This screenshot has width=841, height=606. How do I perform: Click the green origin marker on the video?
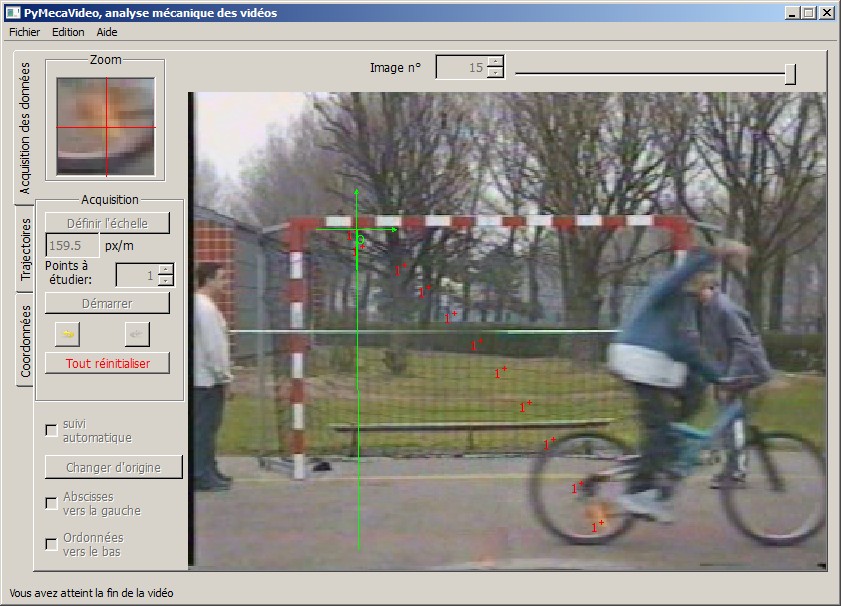[x=360, y=240]
